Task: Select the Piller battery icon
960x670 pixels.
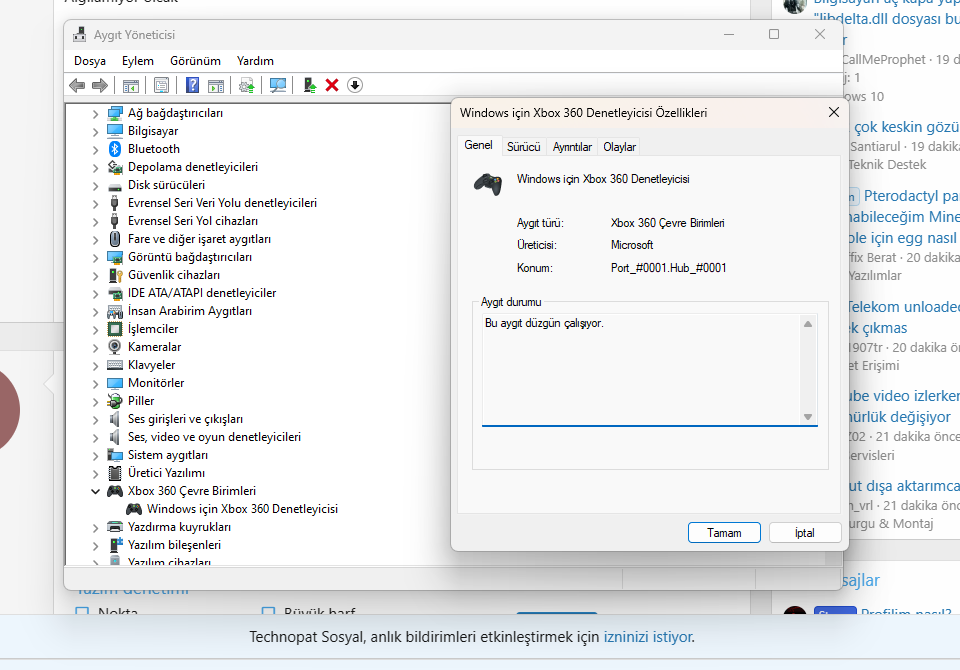Action: 114,401
